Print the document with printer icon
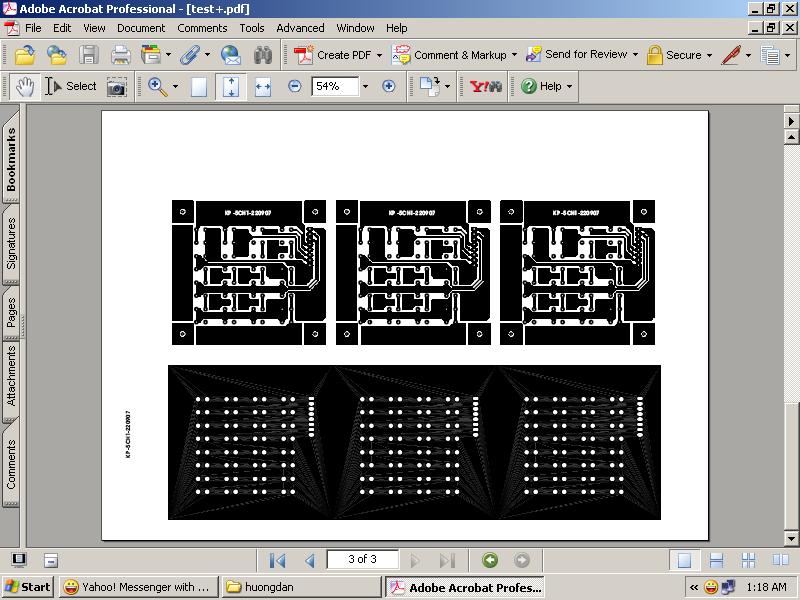This screenshot has height=600, width=800. [x=120, y=55]
